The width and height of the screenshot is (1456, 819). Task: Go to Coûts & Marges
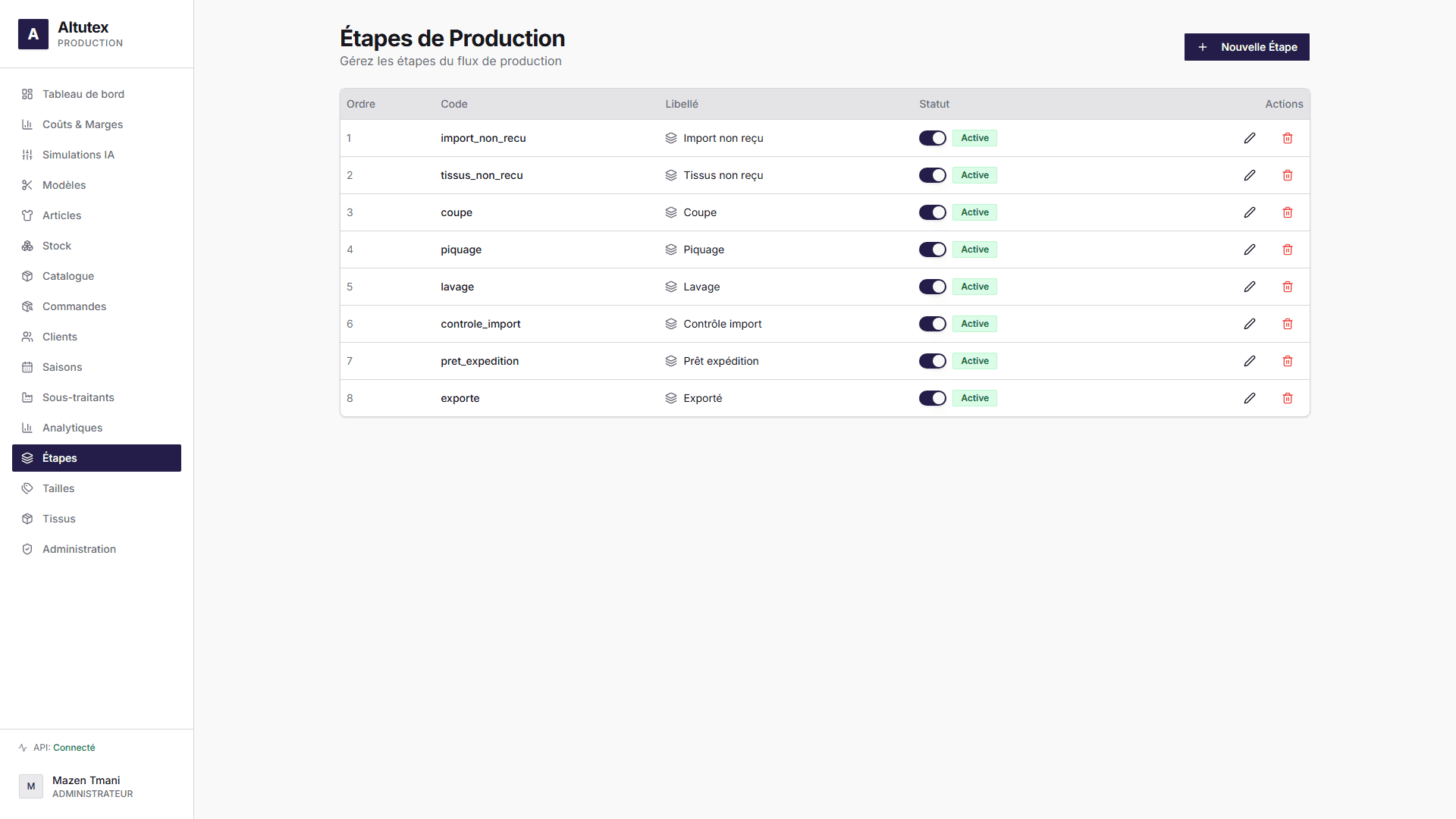pos(96,124)
